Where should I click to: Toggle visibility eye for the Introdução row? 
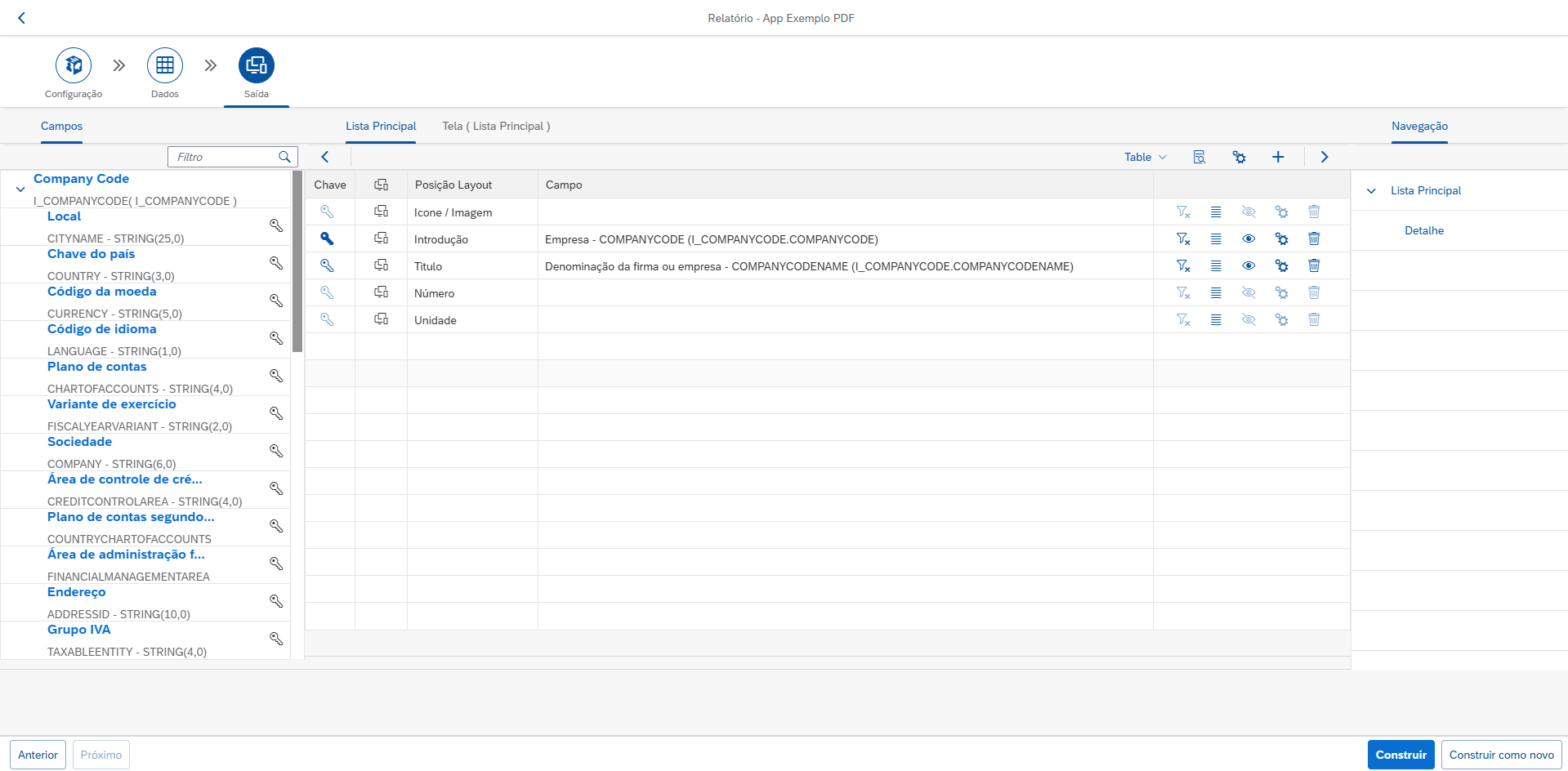point(1249,238)
